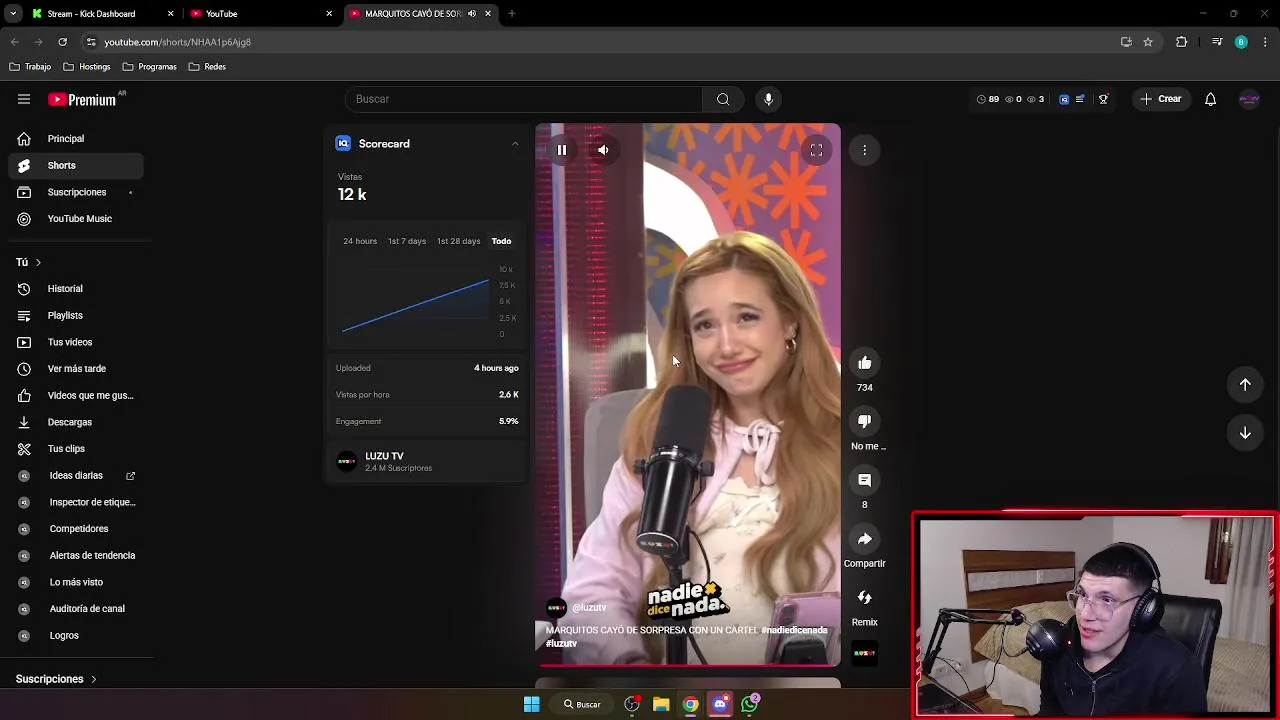Open Suscripciones in the sidebar

coord(76,192)
